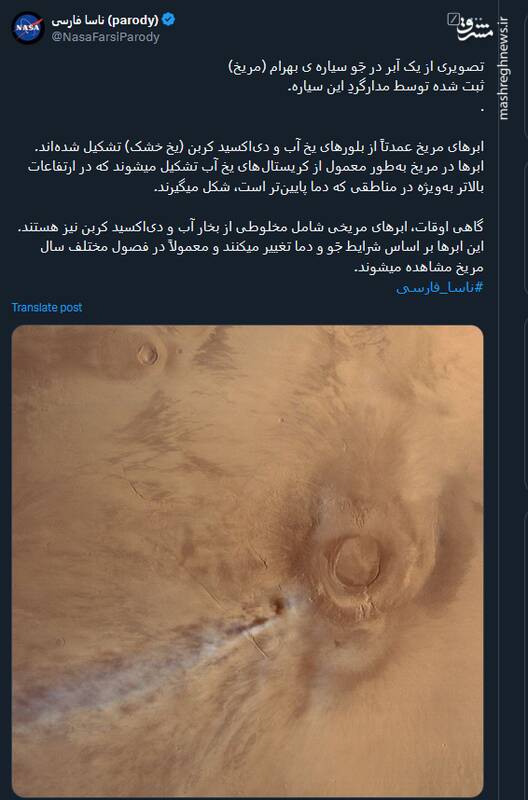This screenshot has height=800, width=528.
Task: Click the blue verified checkmark badge
Action: (168, 20)
